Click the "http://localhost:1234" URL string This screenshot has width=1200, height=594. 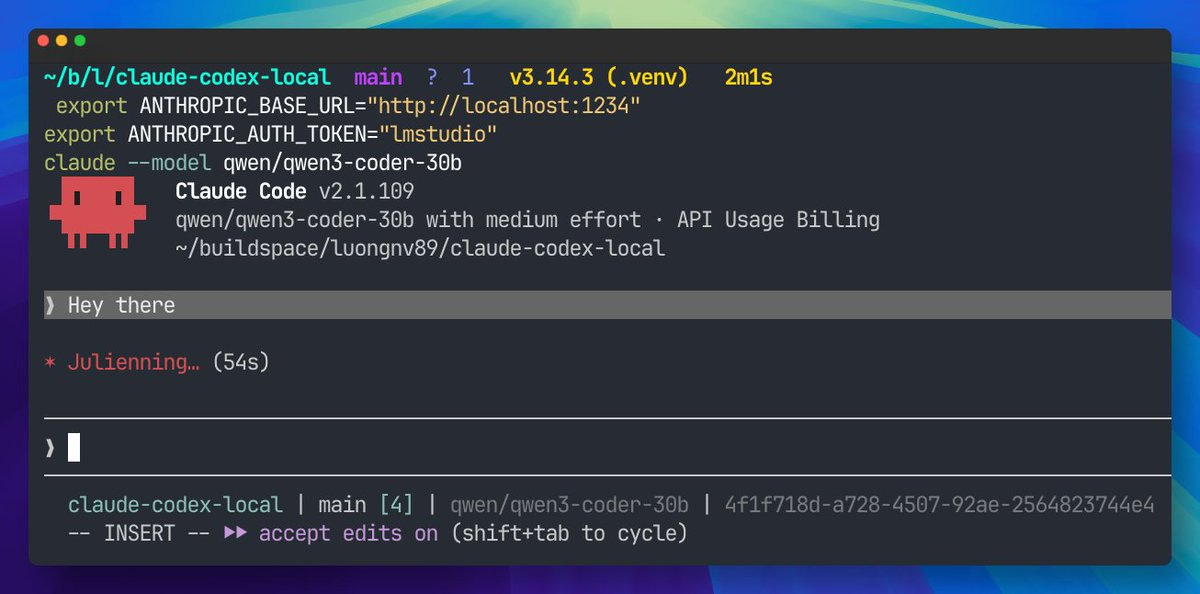[x=504, y=105]
